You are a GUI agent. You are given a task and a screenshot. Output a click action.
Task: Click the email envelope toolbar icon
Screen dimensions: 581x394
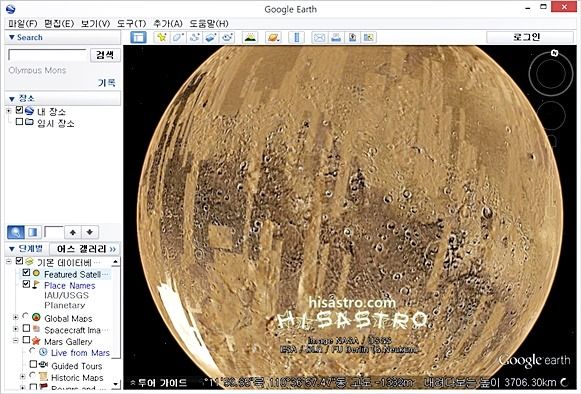tap(319, 37)
